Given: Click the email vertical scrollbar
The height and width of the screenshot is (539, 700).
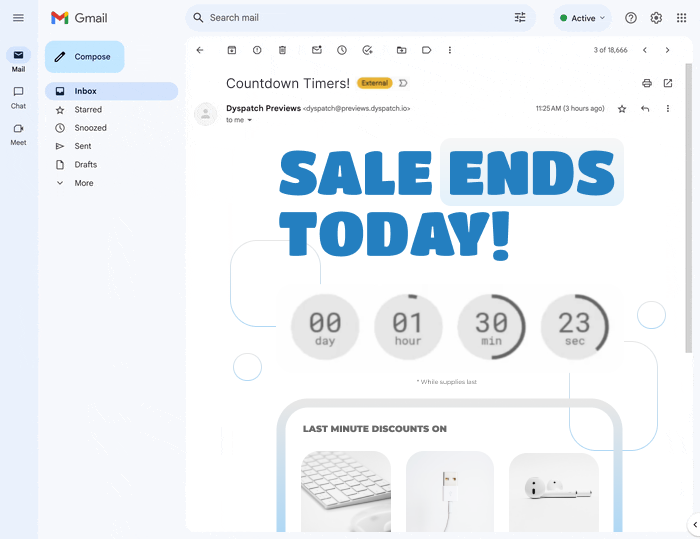Looking at the screenshot, I should point(689,208).
